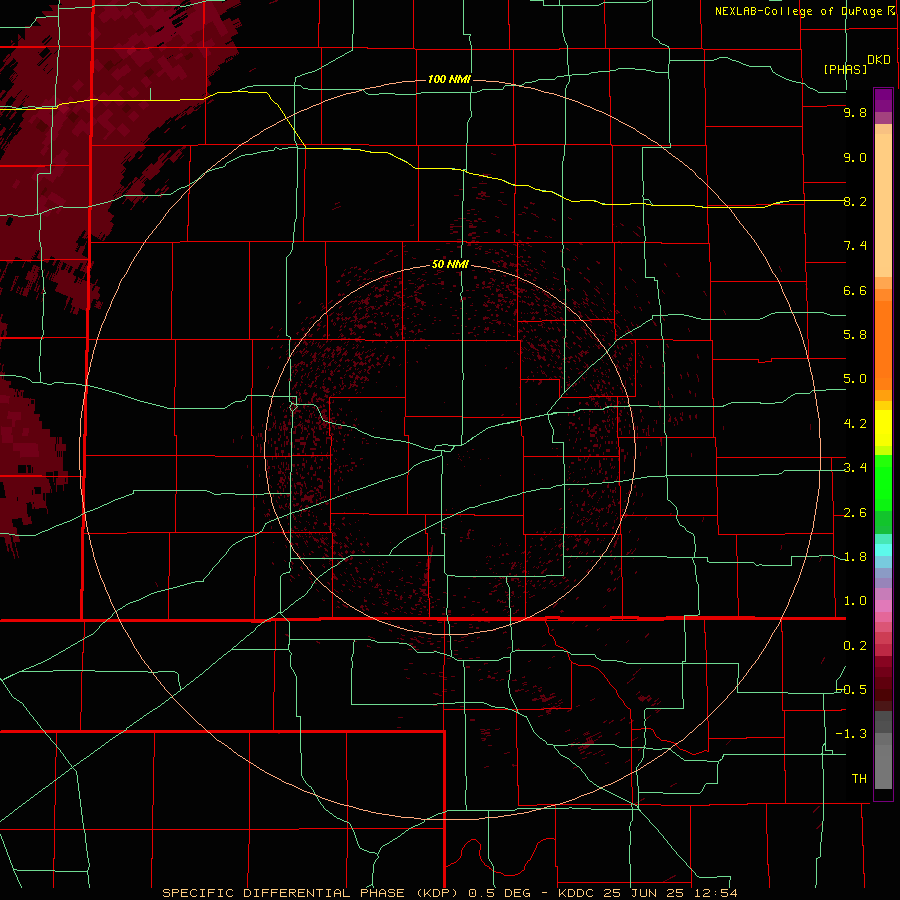Pick the cyan band of the color scale
900x900 pixels.
[883, 550]
